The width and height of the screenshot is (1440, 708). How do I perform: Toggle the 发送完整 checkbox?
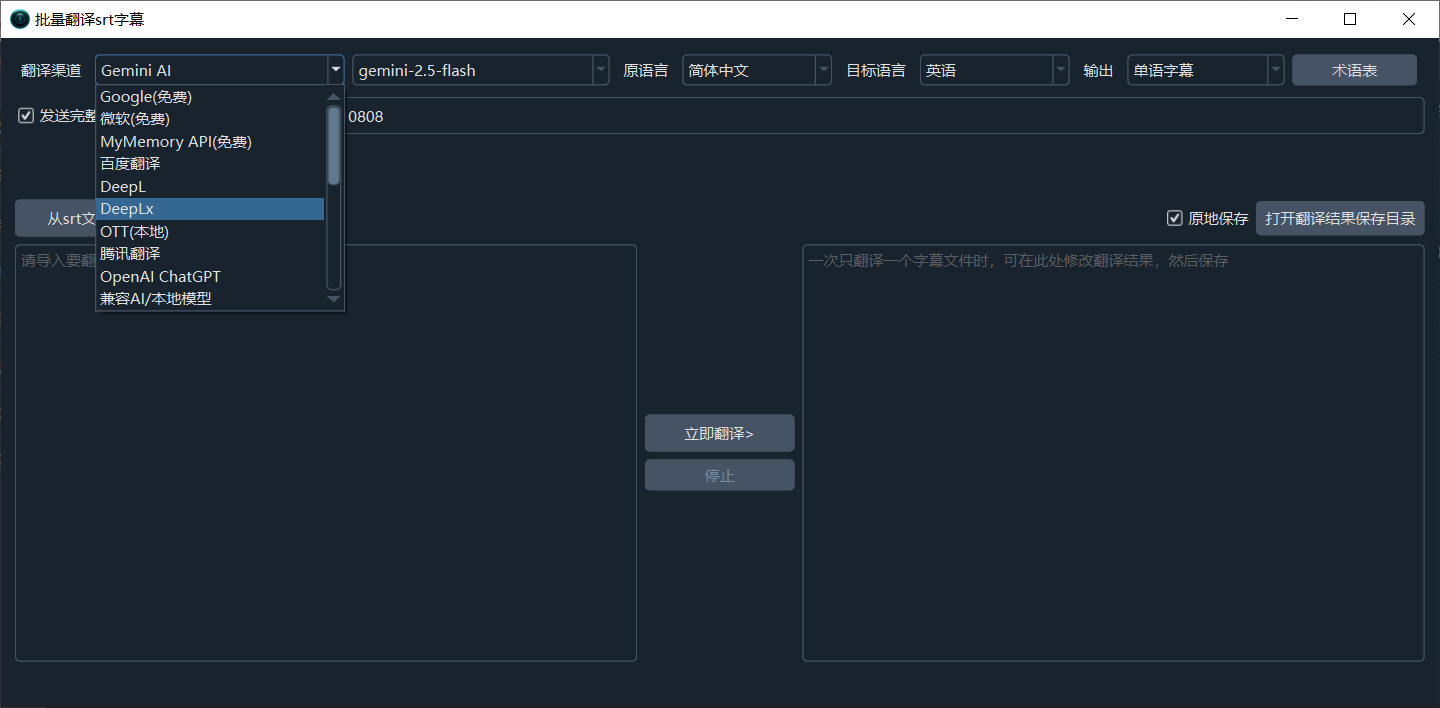pyautogui.click(x=26, y=116)
